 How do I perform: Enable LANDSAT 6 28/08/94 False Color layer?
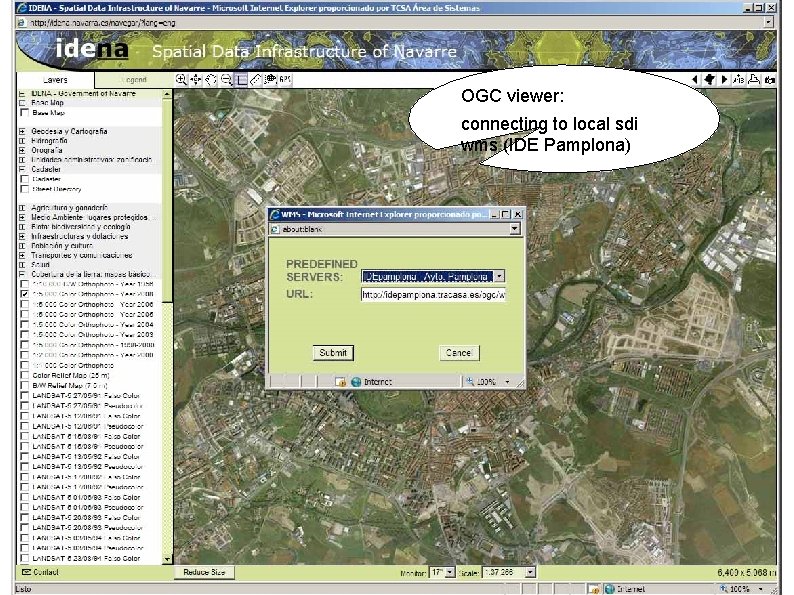[x=24, y=558]
